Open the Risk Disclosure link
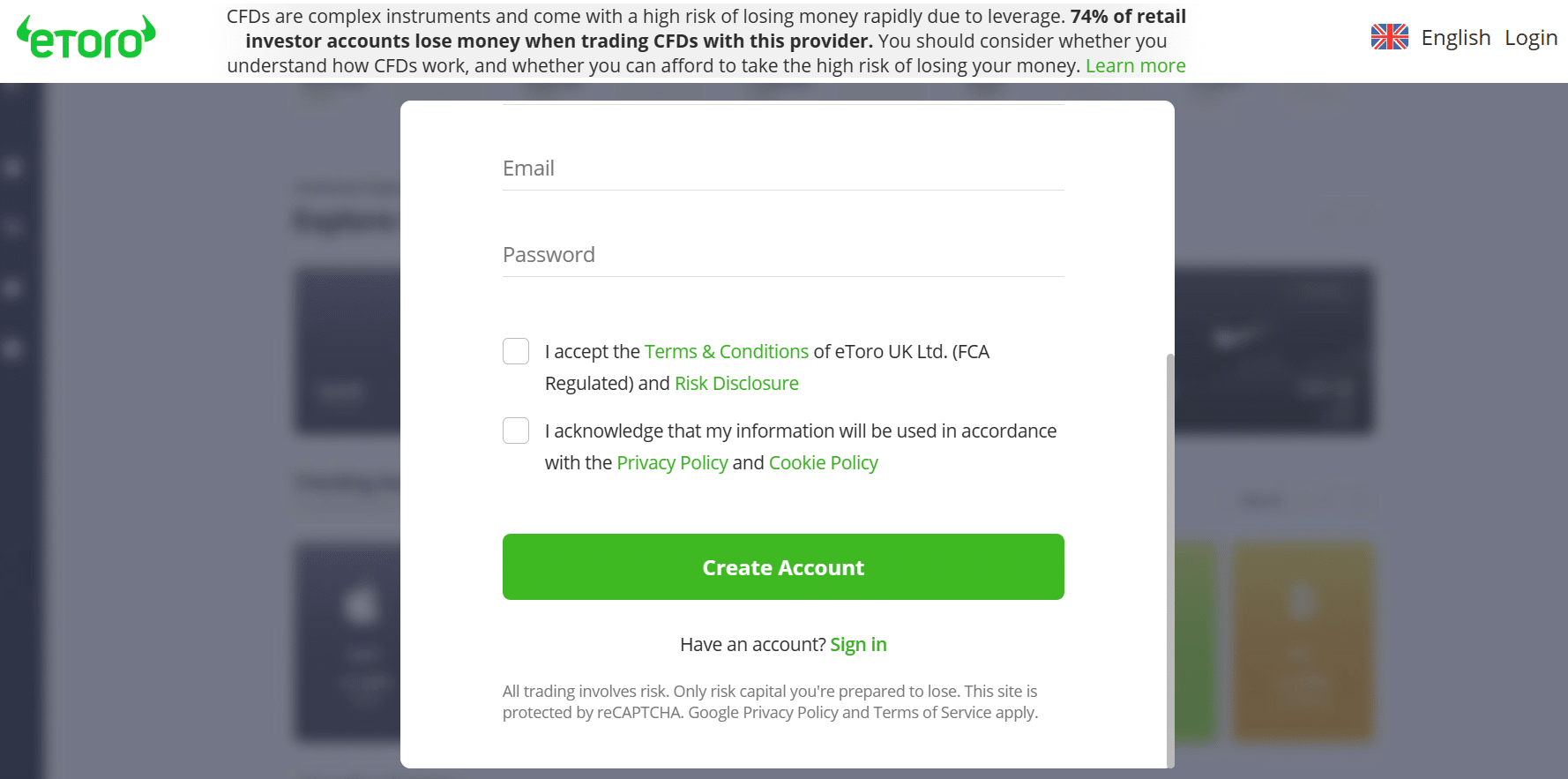Image resolution: width=1568 pixels, height=779 pixels. [736, 383]
